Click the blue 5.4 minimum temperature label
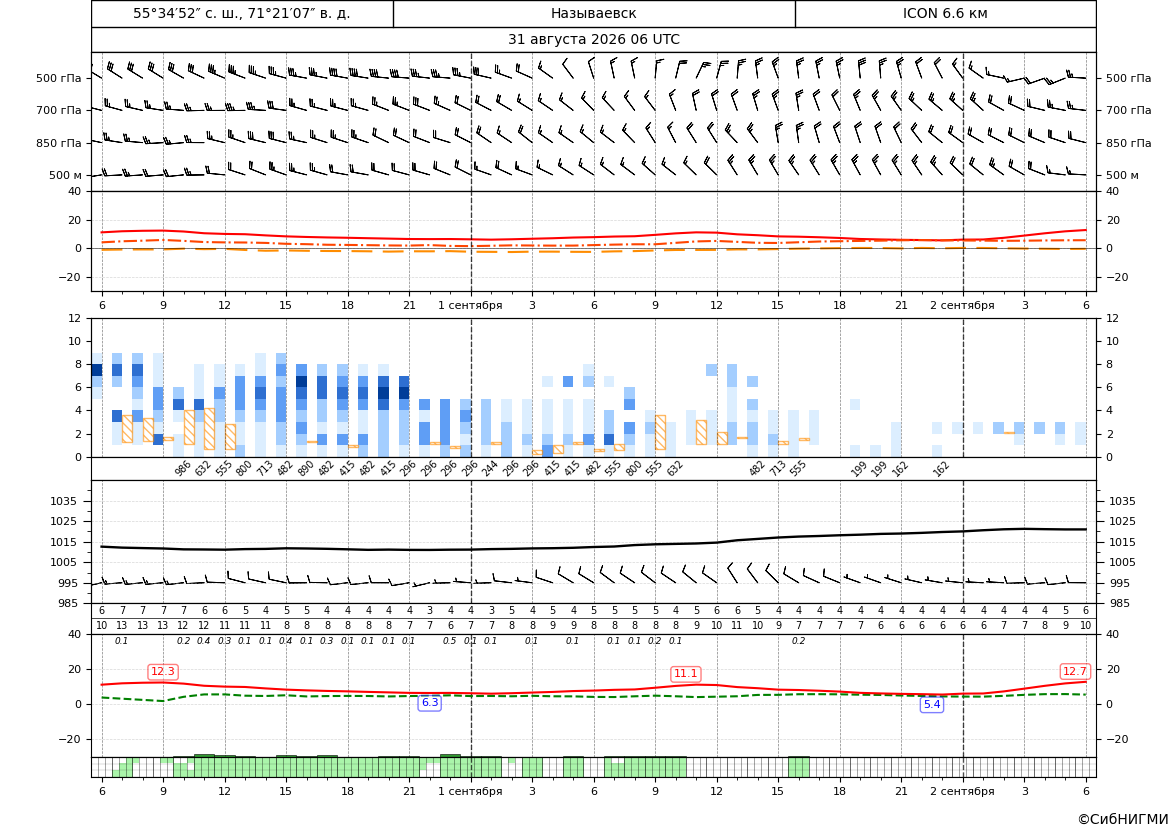This screenshot has height=827, width=1169. tap(932, 704)
